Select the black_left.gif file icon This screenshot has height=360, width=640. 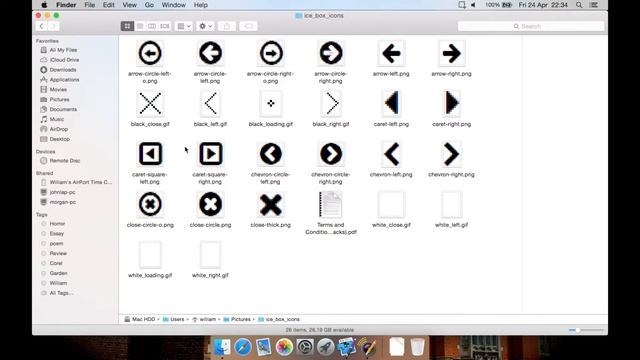click(210, 103)
